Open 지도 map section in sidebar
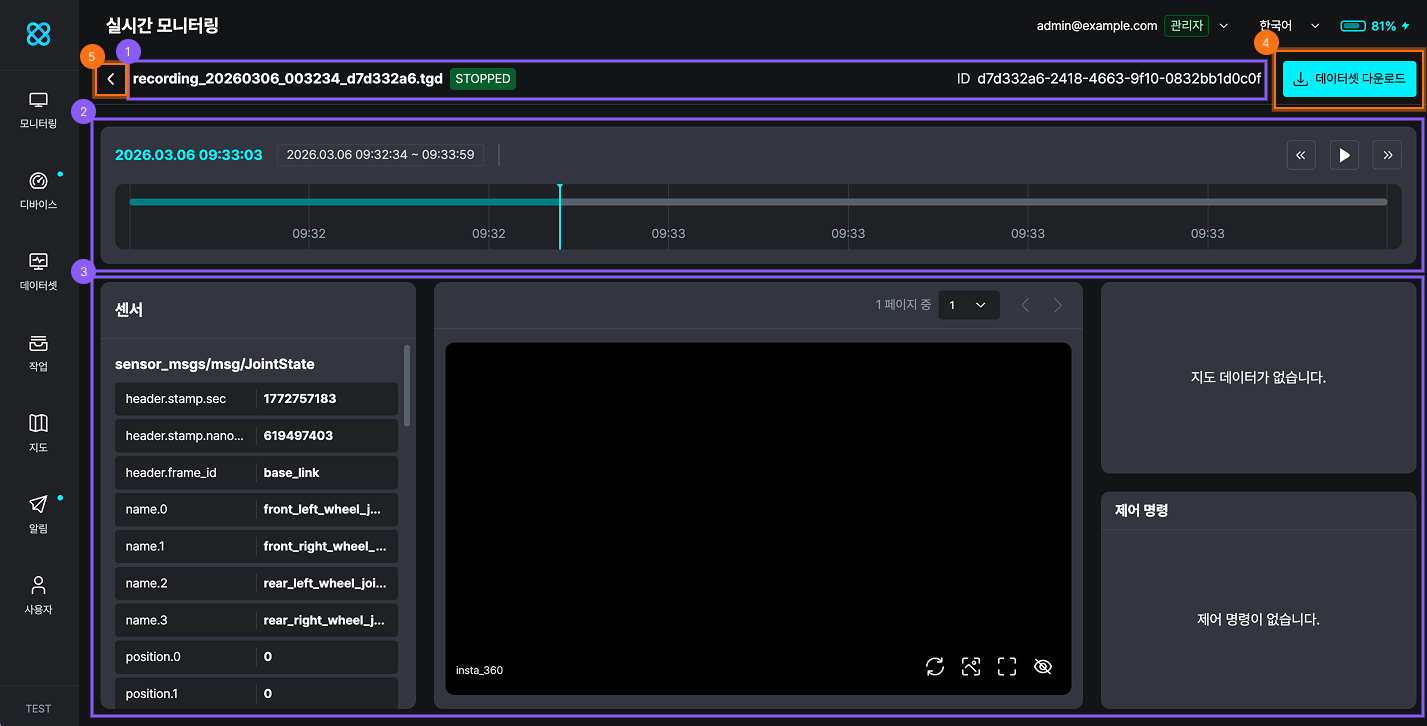Viewport: 1427px width, 726px height. pos(38,434)
